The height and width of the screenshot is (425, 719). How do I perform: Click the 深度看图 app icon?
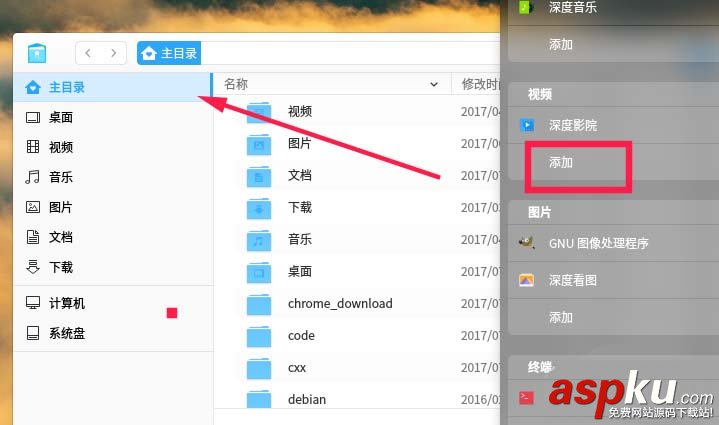[x=526, y=280]
